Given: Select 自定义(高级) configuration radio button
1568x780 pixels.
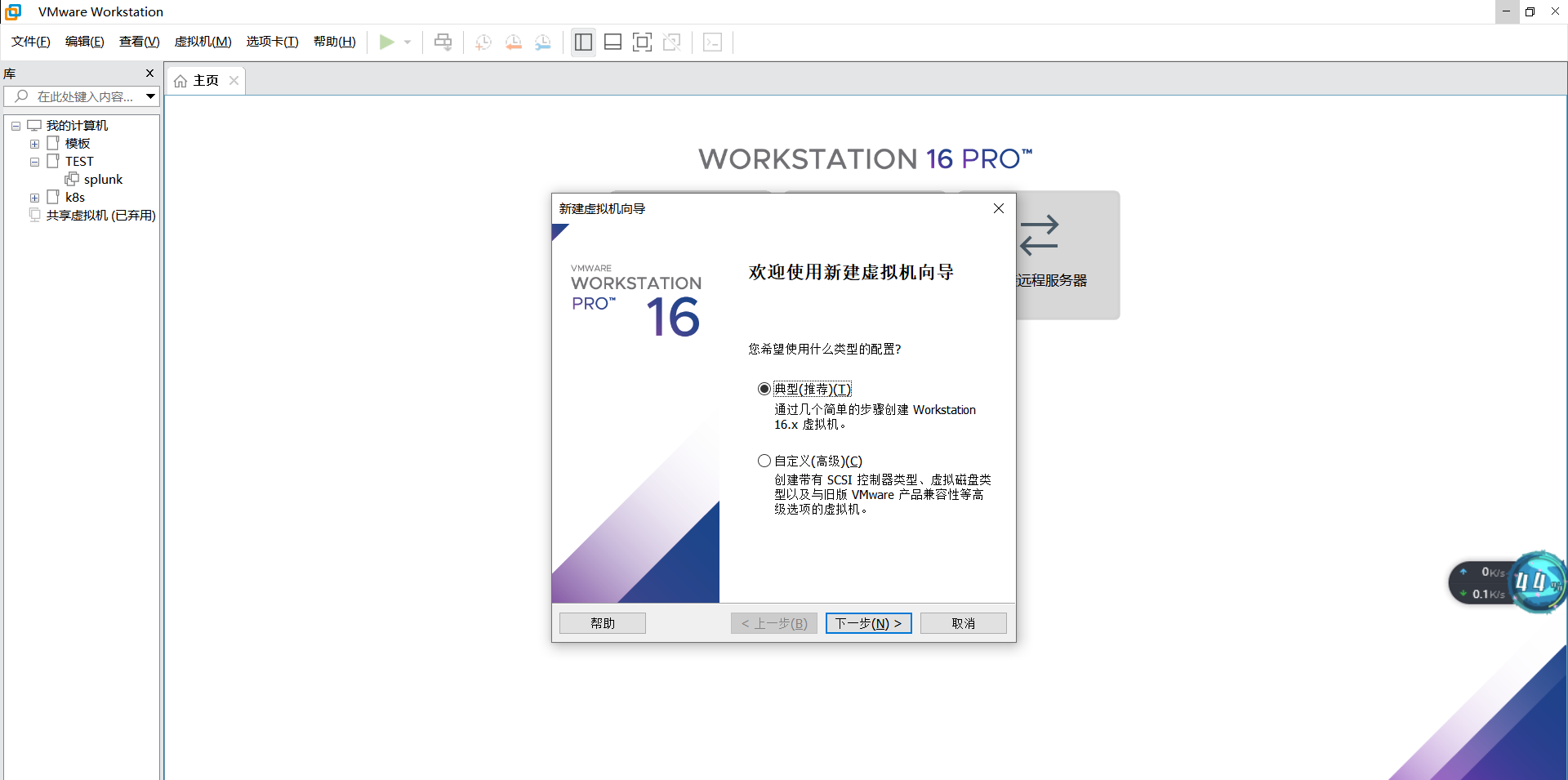Looking at the screenshot, I should point(764,461).
